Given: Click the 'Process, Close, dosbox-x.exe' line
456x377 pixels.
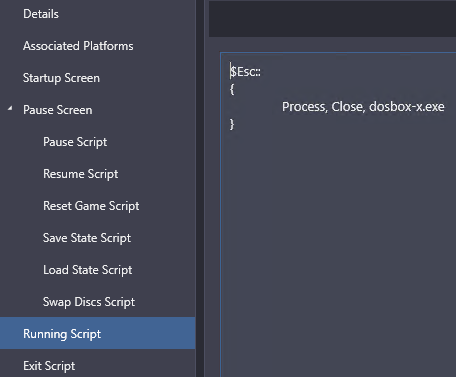Looking at the screenshot, I should coord(363,107).
